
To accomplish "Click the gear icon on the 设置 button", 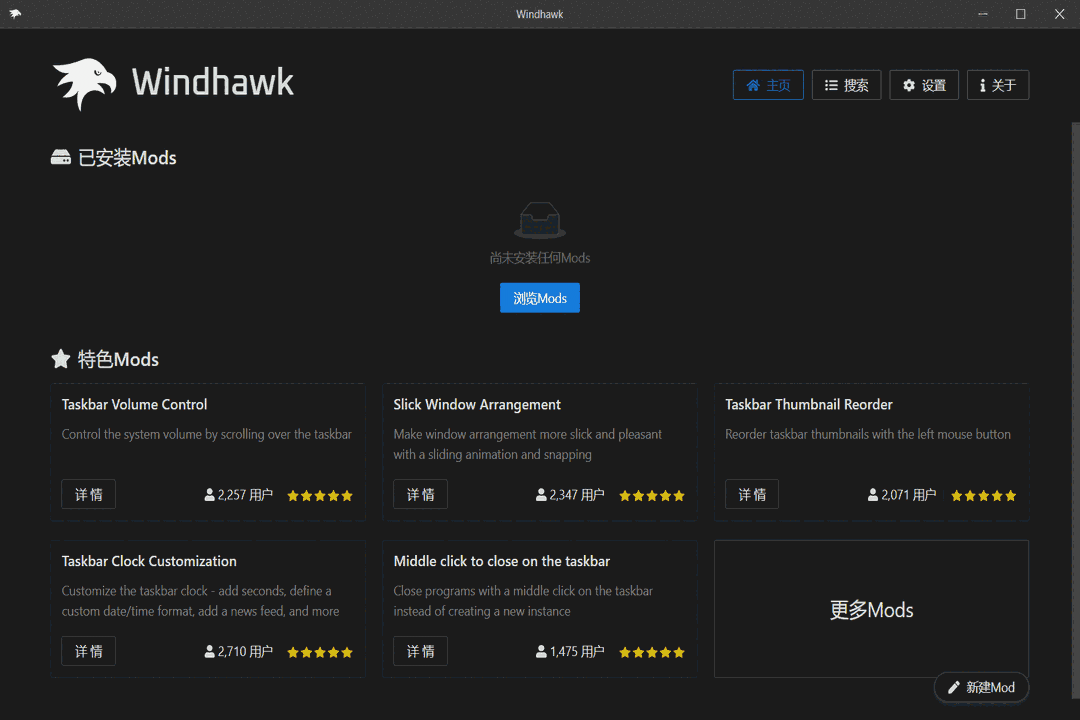I will click(907, 85).
